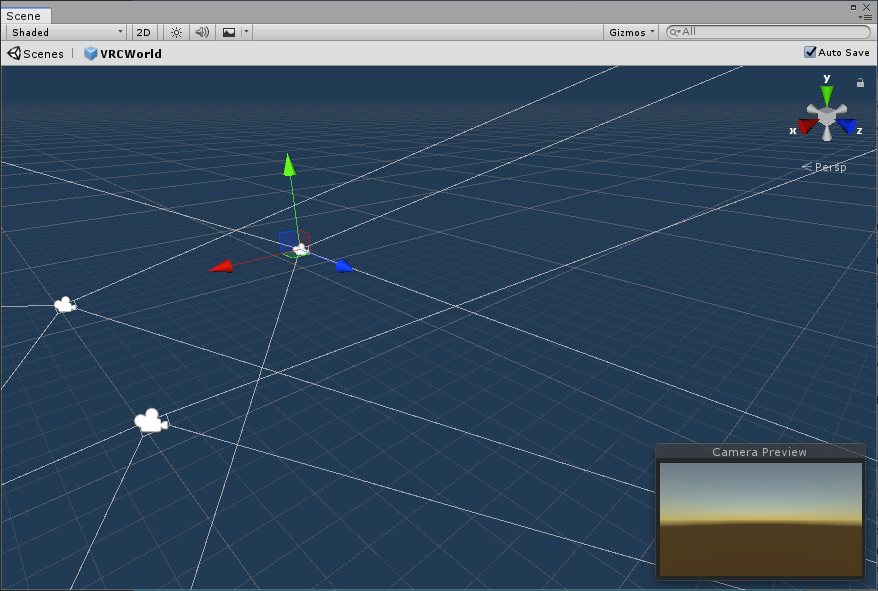Screen dimensions: 878x591
Task: Toggle the scene view rotation lock icon
Action: (860, 83)
